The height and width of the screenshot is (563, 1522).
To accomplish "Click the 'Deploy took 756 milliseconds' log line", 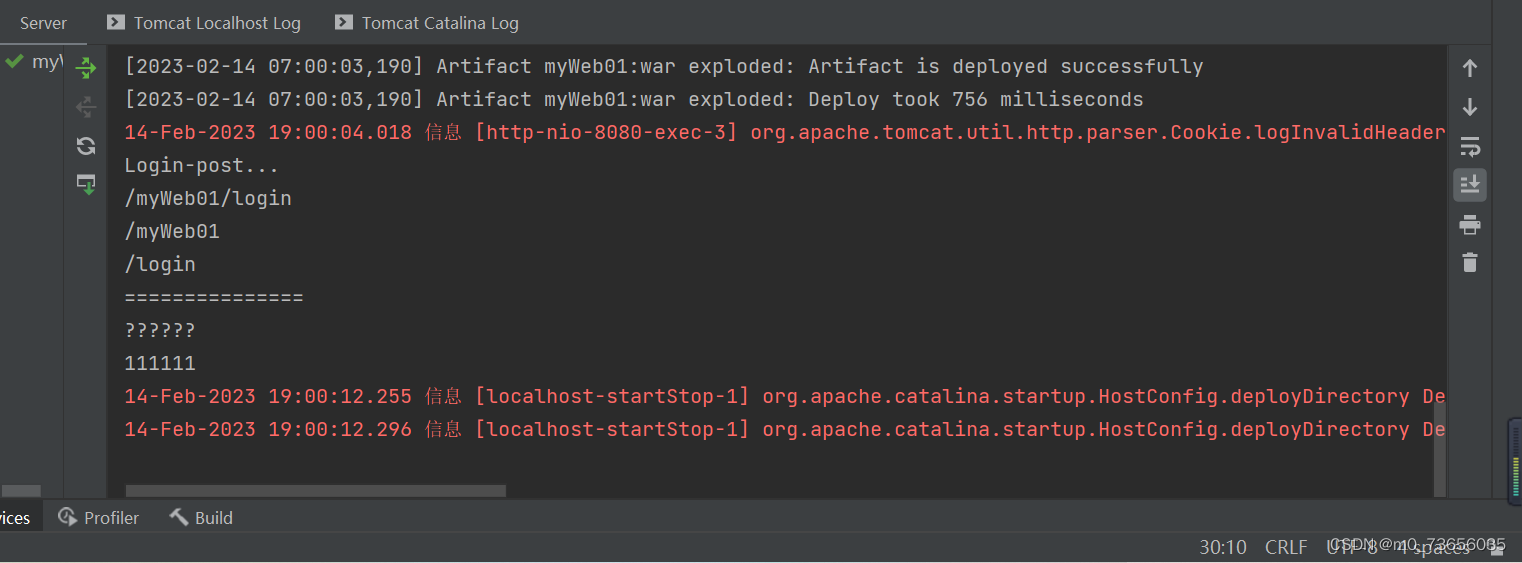I will coord(634,100).
